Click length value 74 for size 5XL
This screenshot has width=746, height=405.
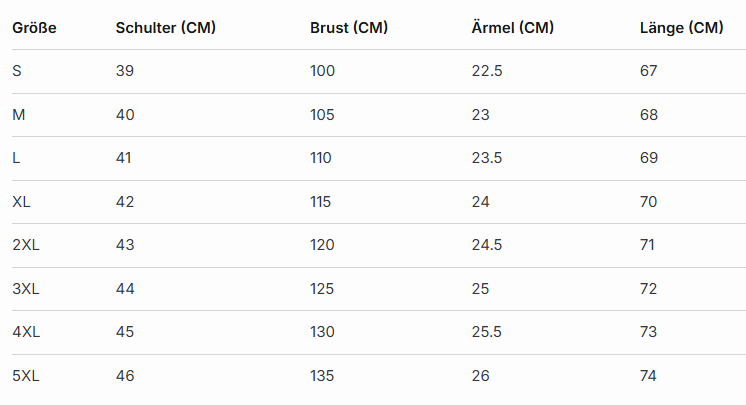(x=649, y=376)
